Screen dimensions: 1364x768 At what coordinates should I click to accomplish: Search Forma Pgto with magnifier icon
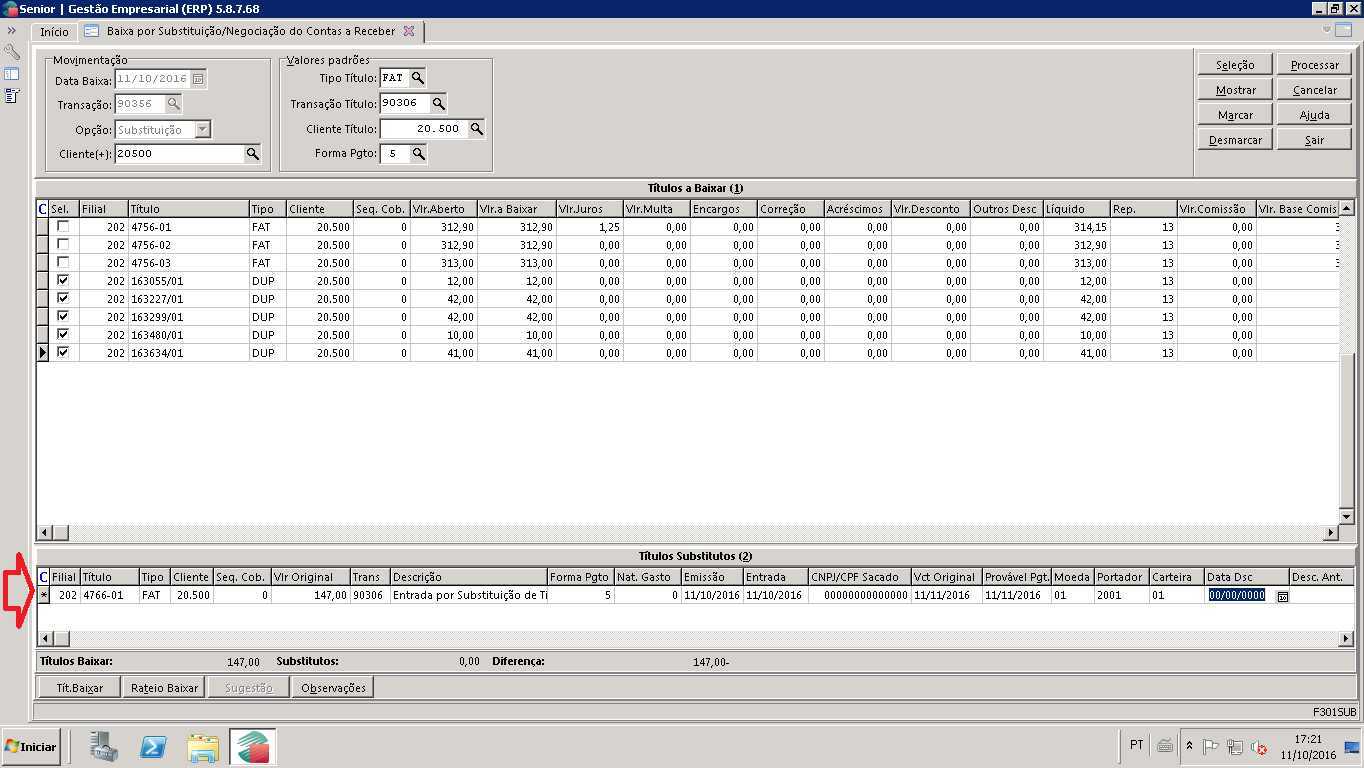[418, 154]
